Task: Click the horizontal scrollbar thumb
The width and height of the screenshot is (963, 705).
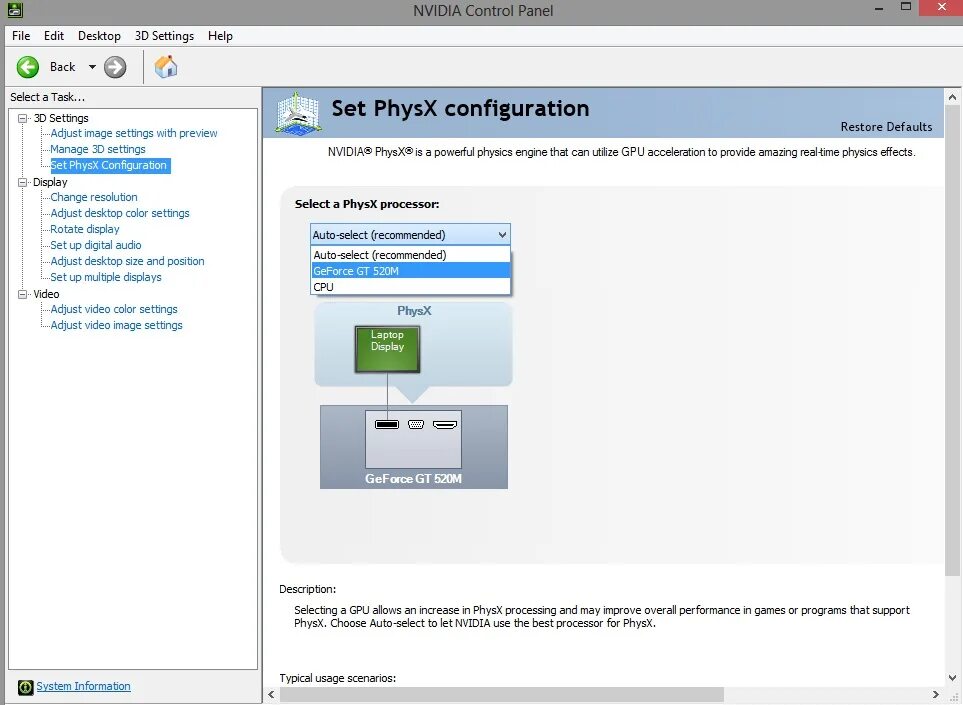Action: (502, 695)
